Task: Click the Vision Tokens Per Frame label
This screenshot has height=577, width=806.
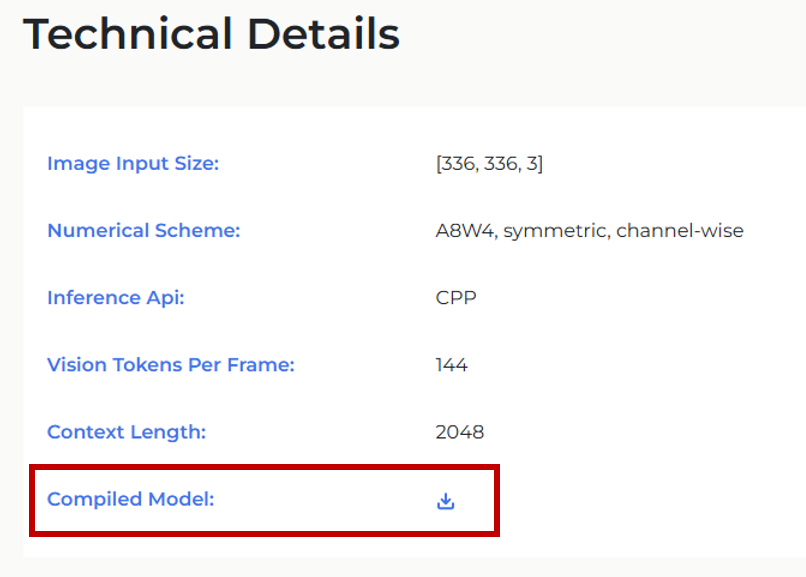Action: click(x=171, y=365)
